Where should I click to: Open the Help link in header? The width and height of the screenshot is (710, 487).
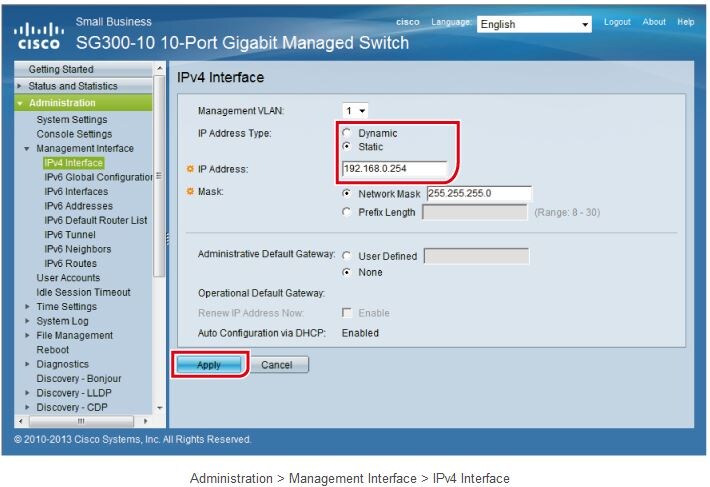pyautogui.click(x=685, y=22)
